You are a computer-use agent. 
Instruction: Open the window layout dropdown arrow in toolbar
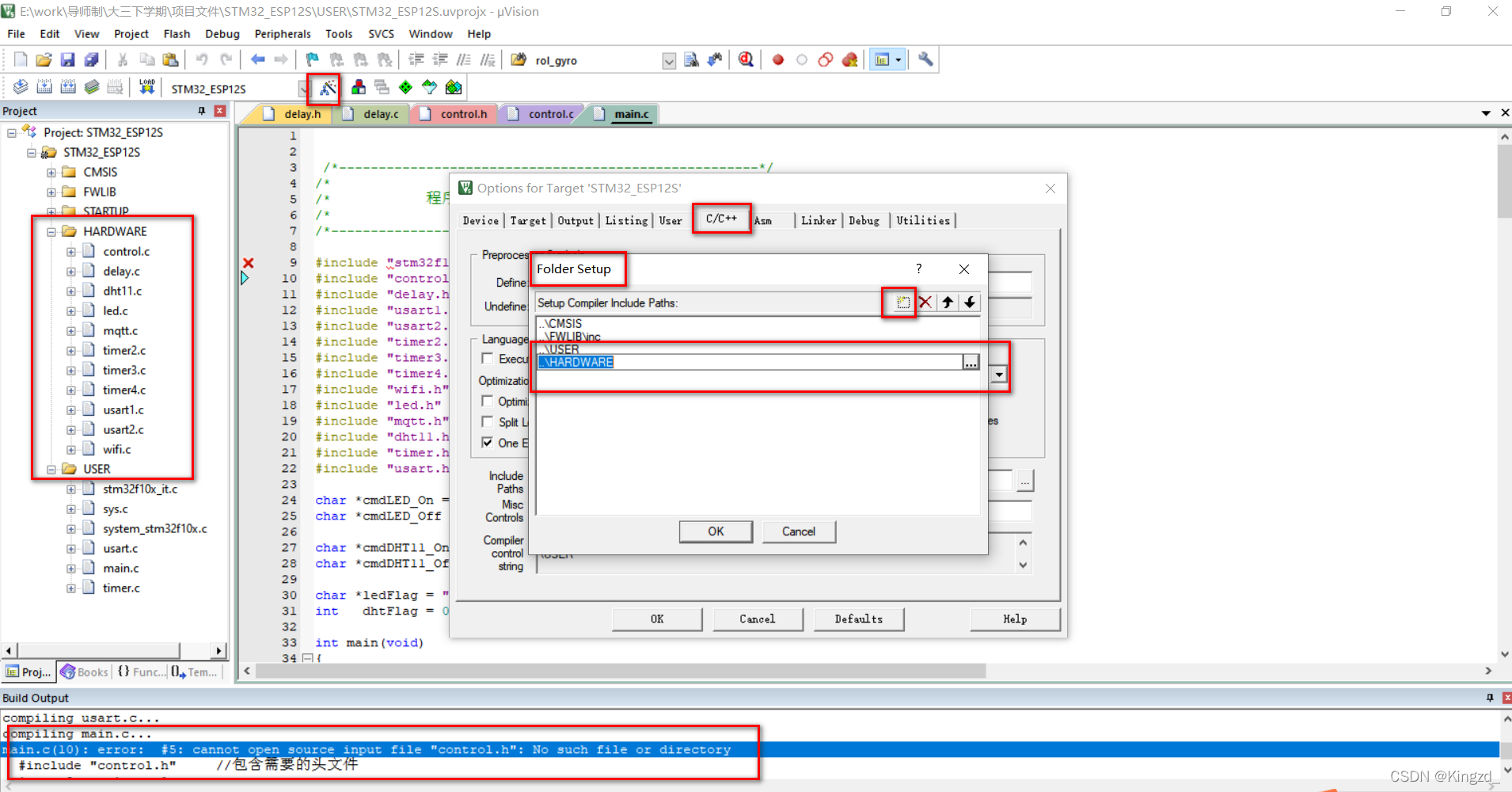(898, 59)
